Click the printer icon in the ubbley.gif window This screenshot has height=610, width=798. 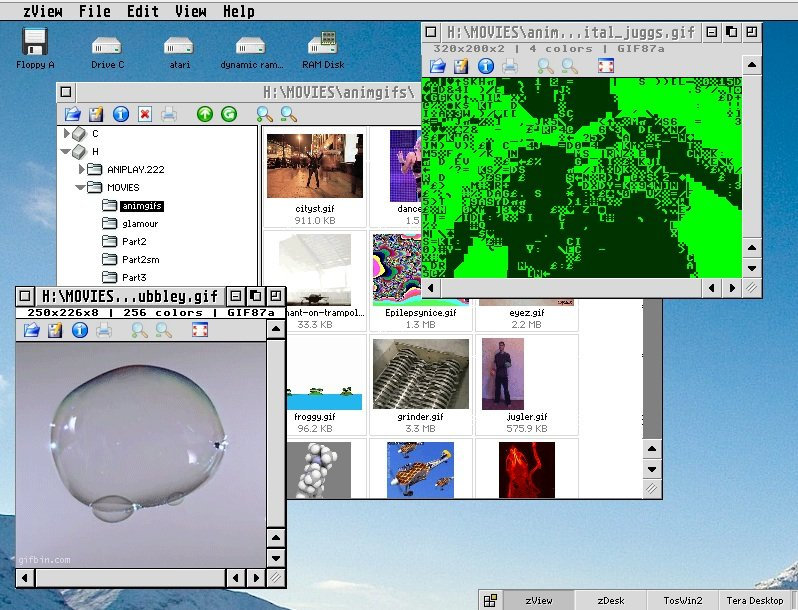[104, 330]
